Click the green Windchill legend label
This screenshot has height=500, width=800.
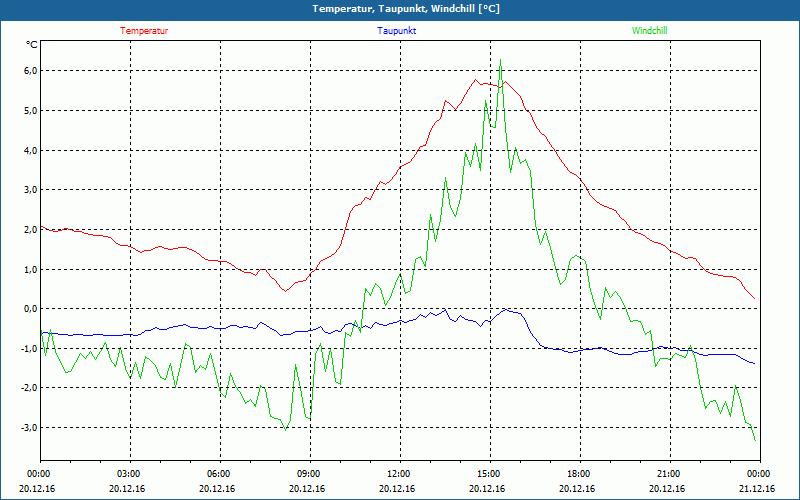[649, 31]
